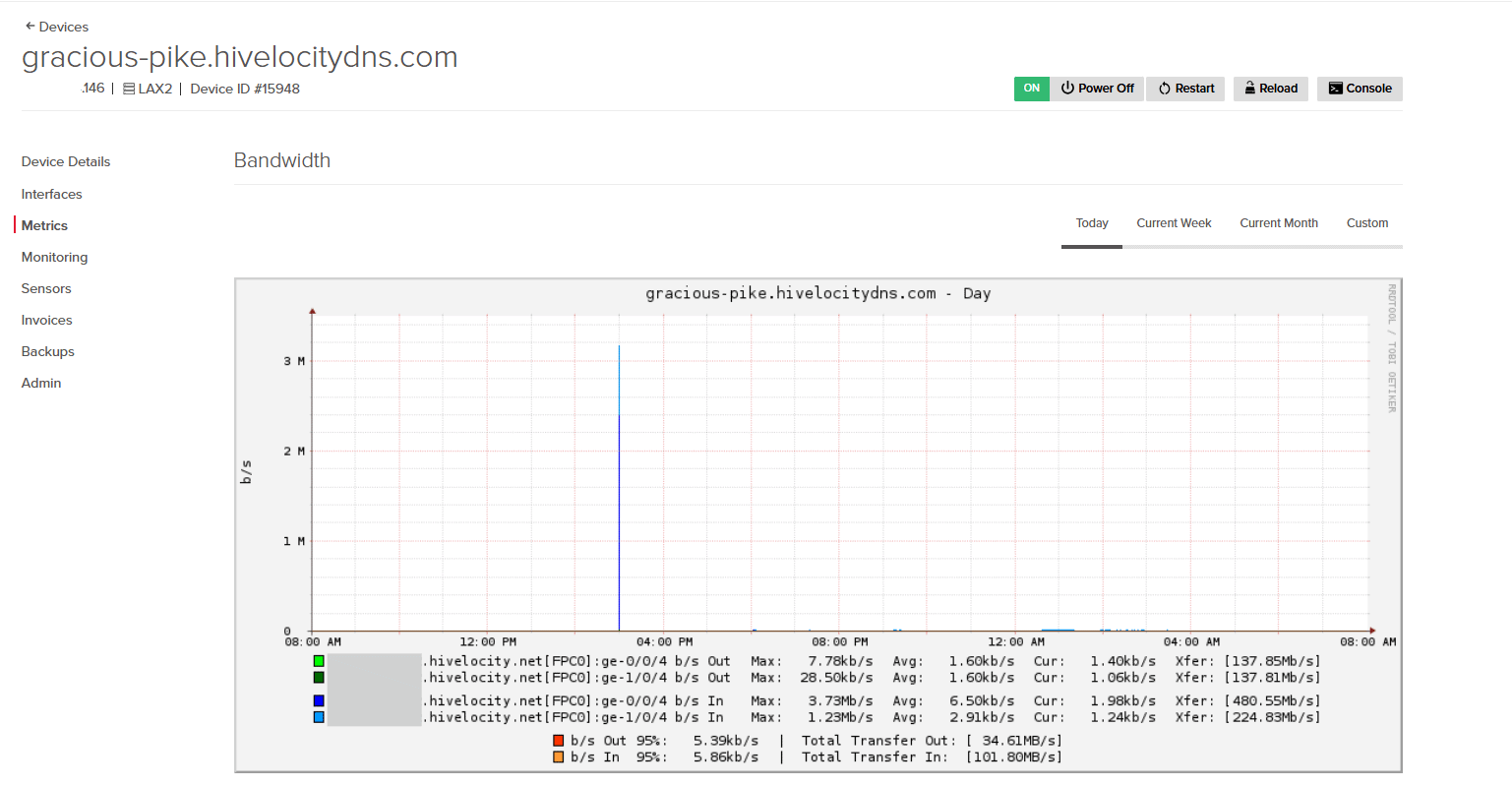Click the server rack icon beside LAX2
The image size is (1512, 787).
click(x=129, y=89)
